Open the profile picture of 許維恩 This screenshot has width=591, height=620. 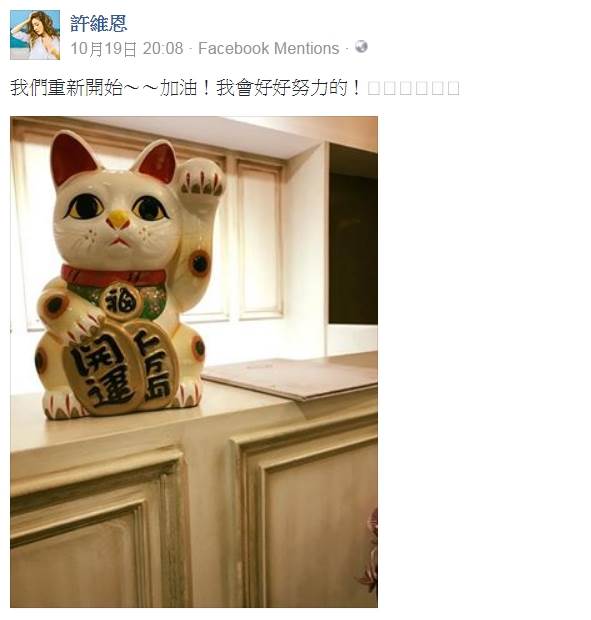click(35, 35)
